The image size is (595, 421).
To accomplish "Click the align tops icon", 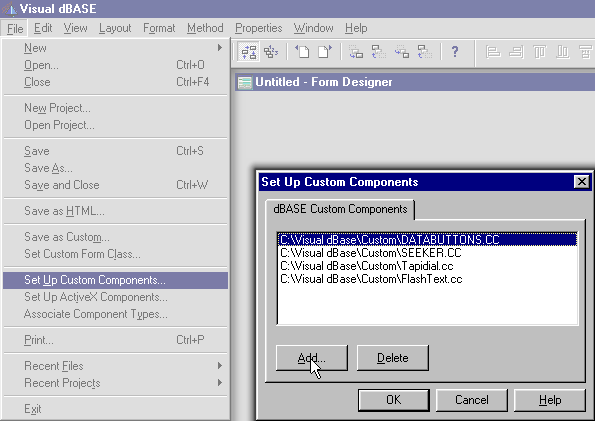I will [539, 52].
